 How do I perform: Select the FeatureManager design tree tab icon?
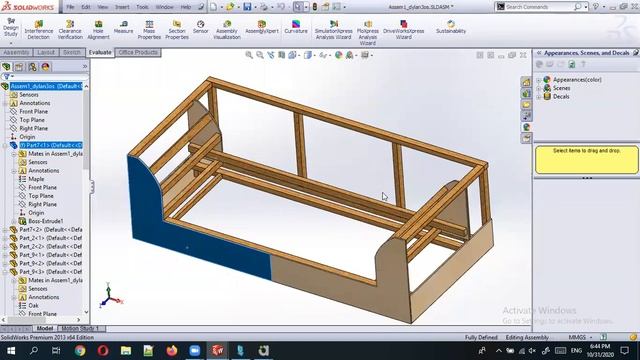click(x=6, y=67)
